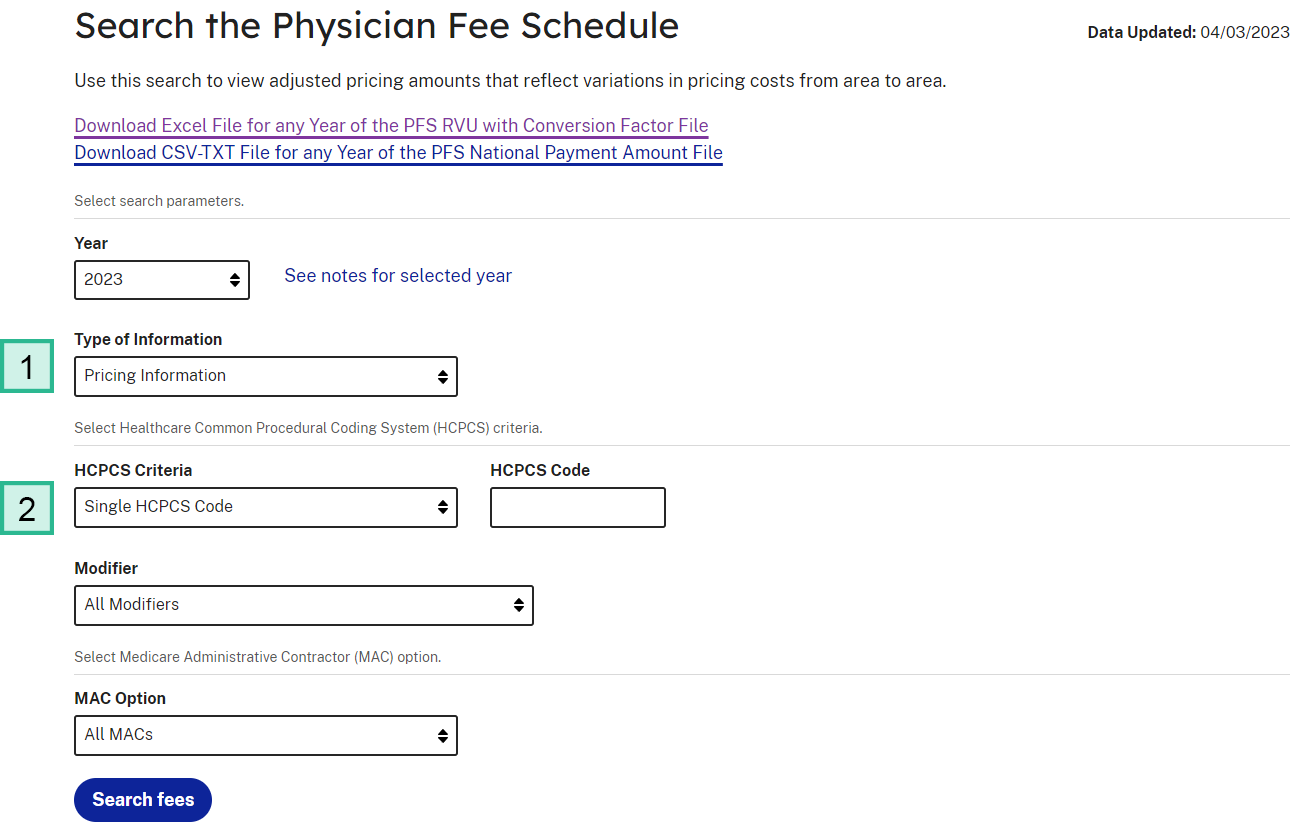Image resolution: width=1300 pixels, height=831 pixels.
Task: Click inside the HCPCS Code input field
Action: pos(577,507)
